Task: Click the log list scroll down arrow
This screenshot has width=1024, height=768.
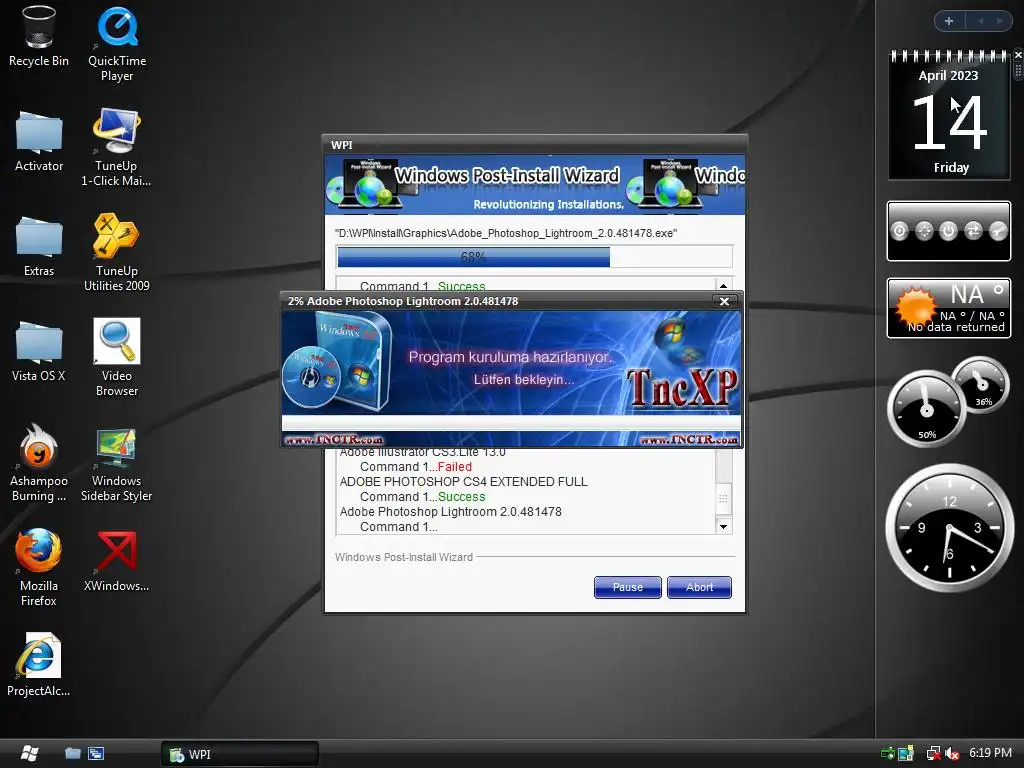Action: [723, 526]
